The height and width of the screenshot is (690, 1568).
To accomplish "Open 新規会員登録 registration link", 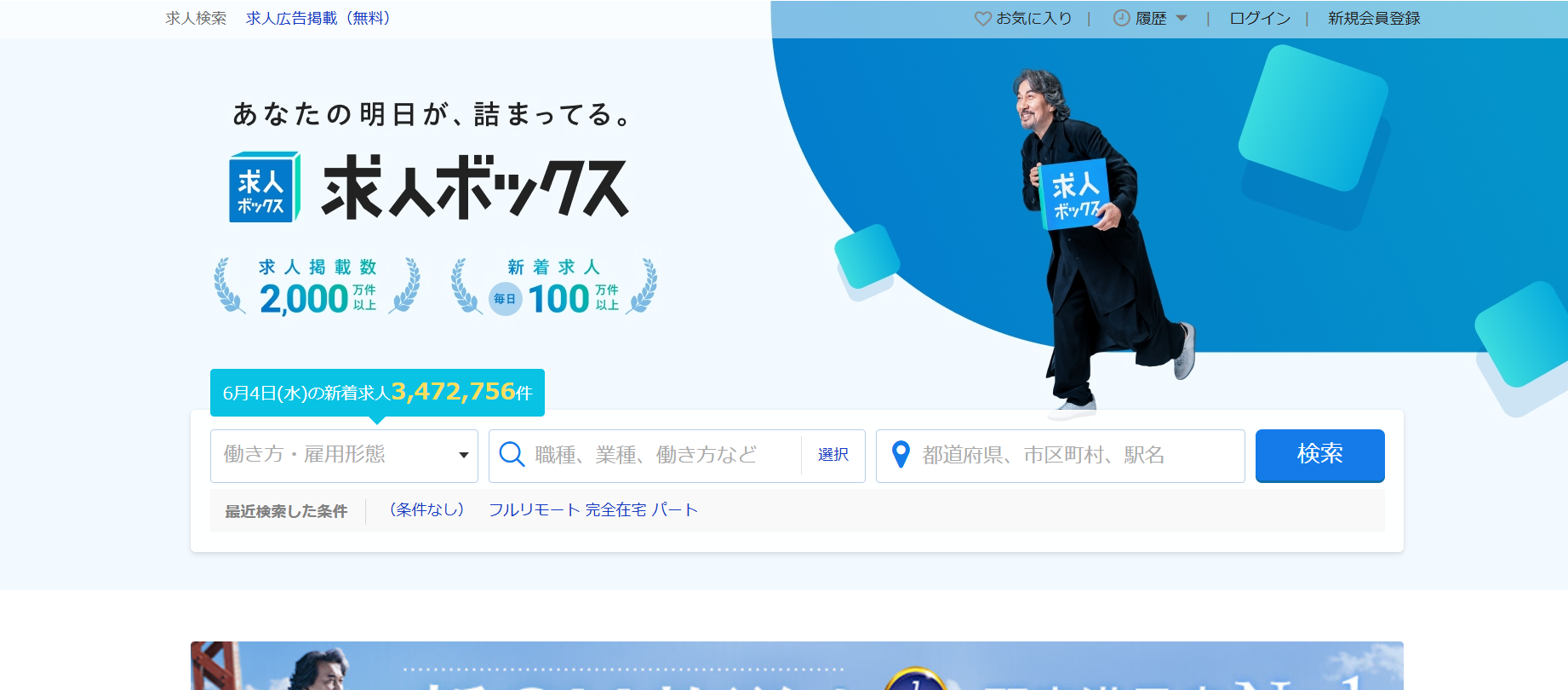I will coord(1374,18).
